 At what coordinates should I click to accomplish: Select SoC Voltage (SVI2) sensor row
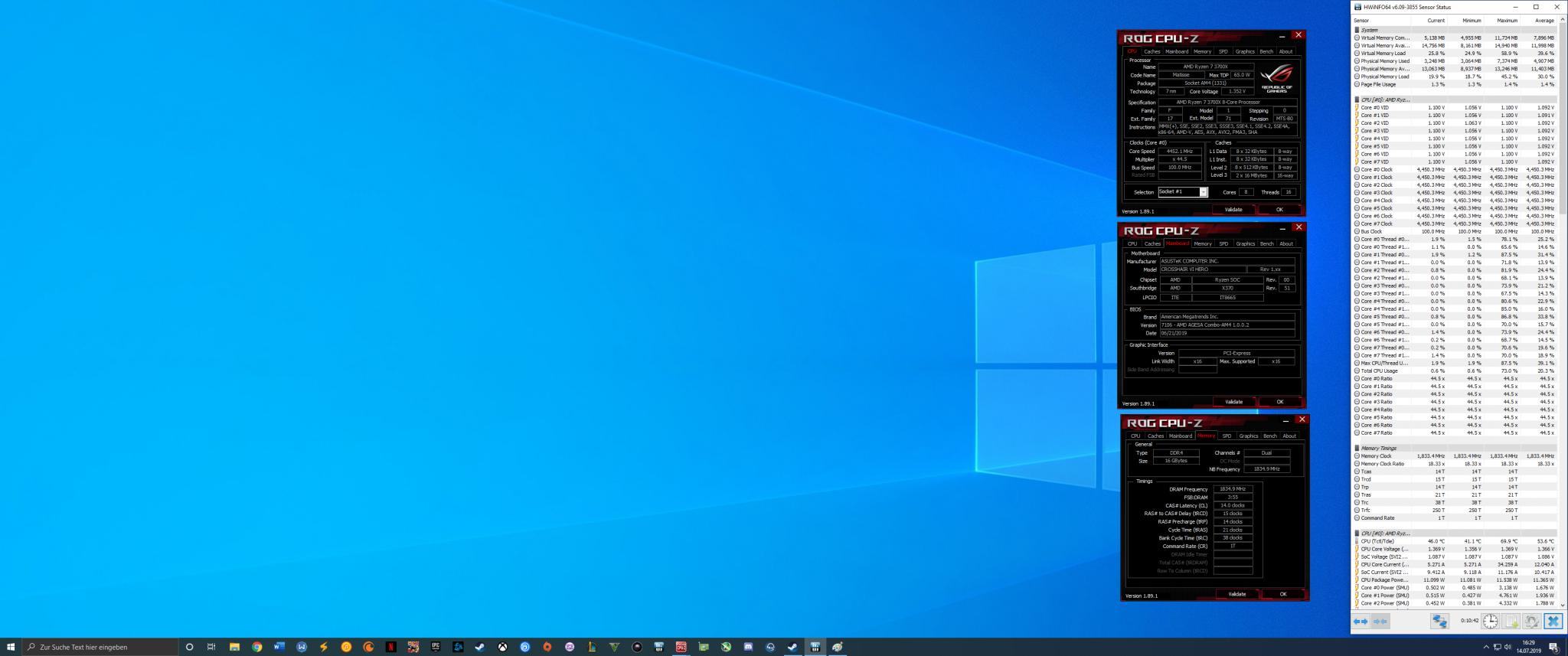[1455, 557]
